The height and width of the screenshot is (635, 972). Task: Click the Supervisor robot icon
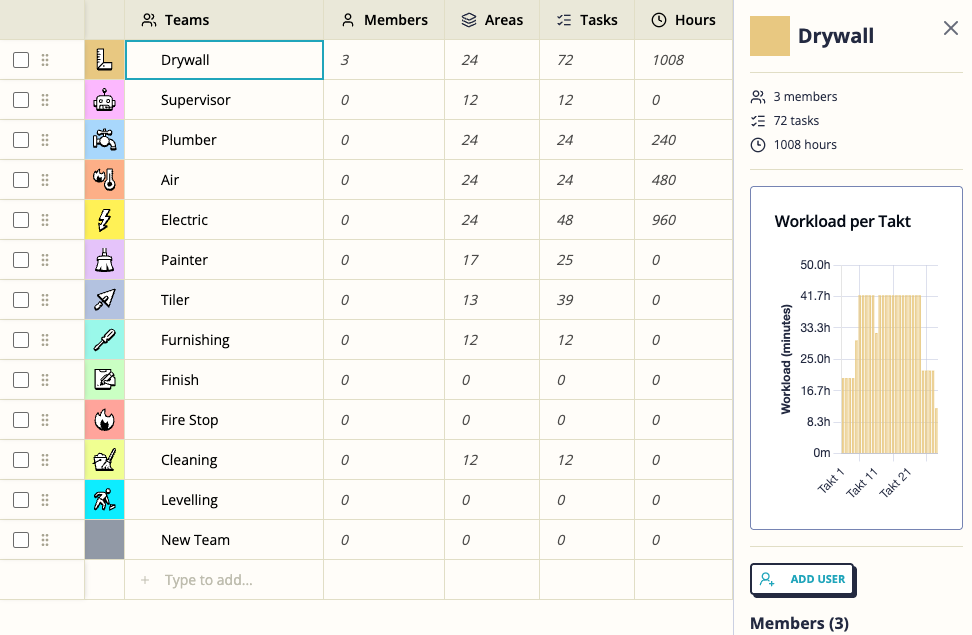tap(104, 100)
